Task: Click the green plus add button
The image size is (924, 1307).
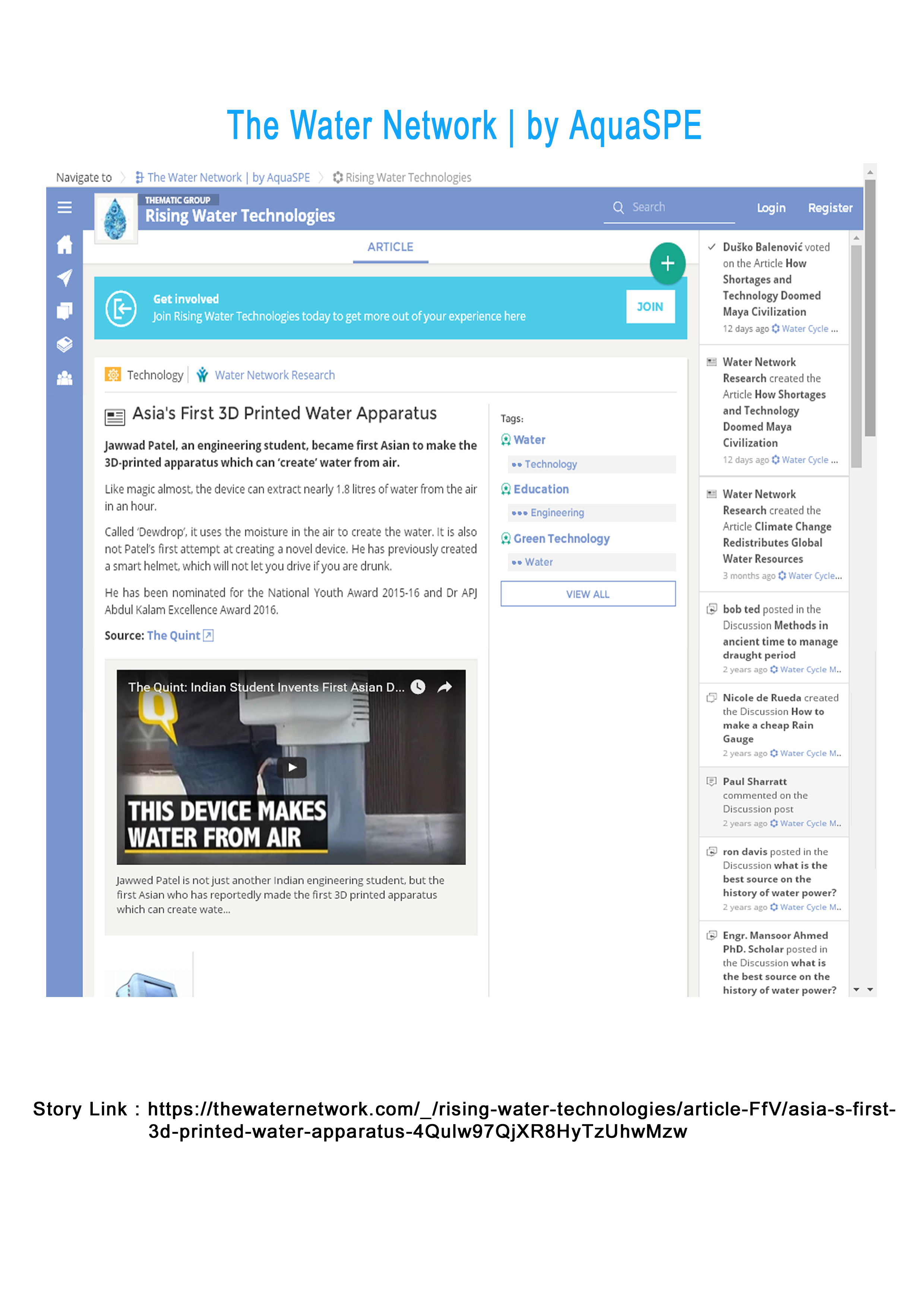Action: point(667,263)
